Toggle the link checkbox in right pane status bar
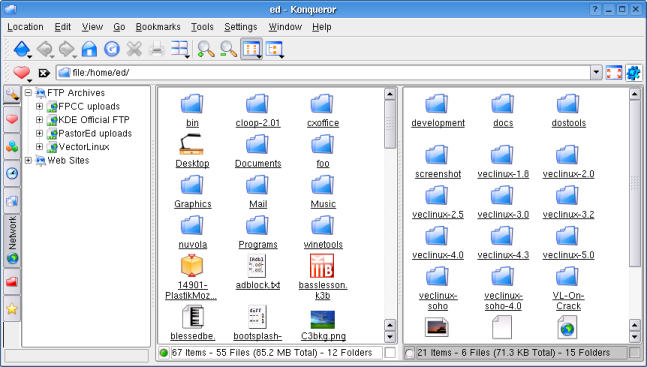Viewport: 647px width, 367px height. (634, 353)
